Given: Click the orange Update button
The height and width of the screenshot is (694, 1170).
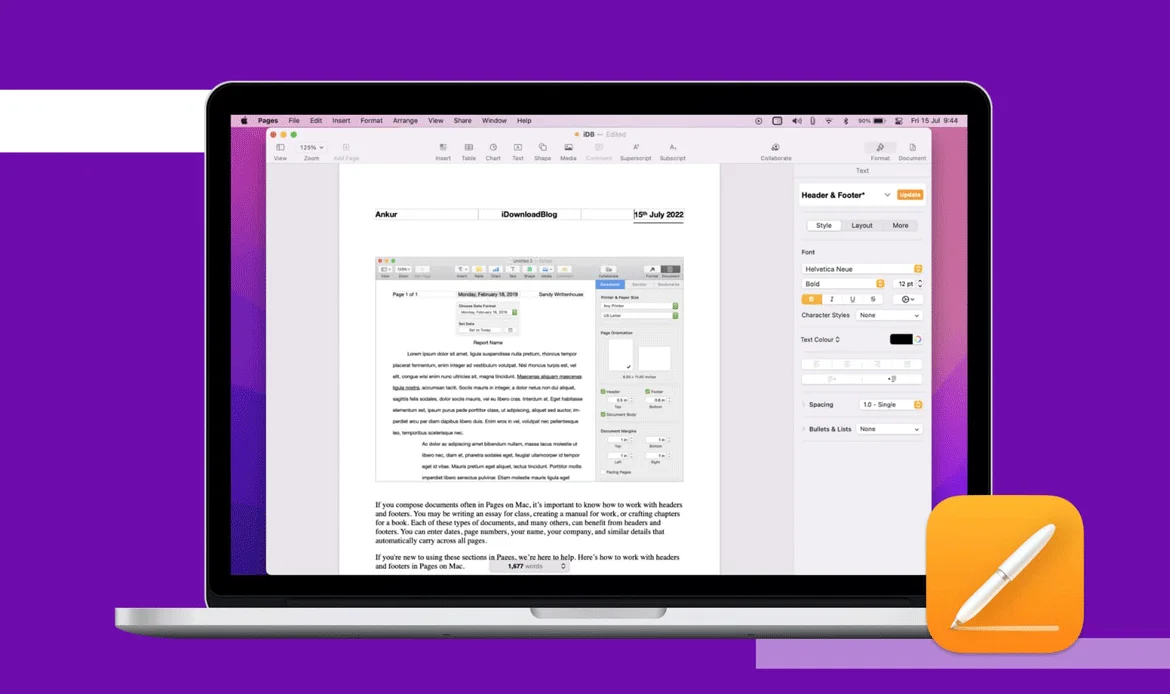Looking at the screenshot, I should pyautogui.click(x=910, y=195).
